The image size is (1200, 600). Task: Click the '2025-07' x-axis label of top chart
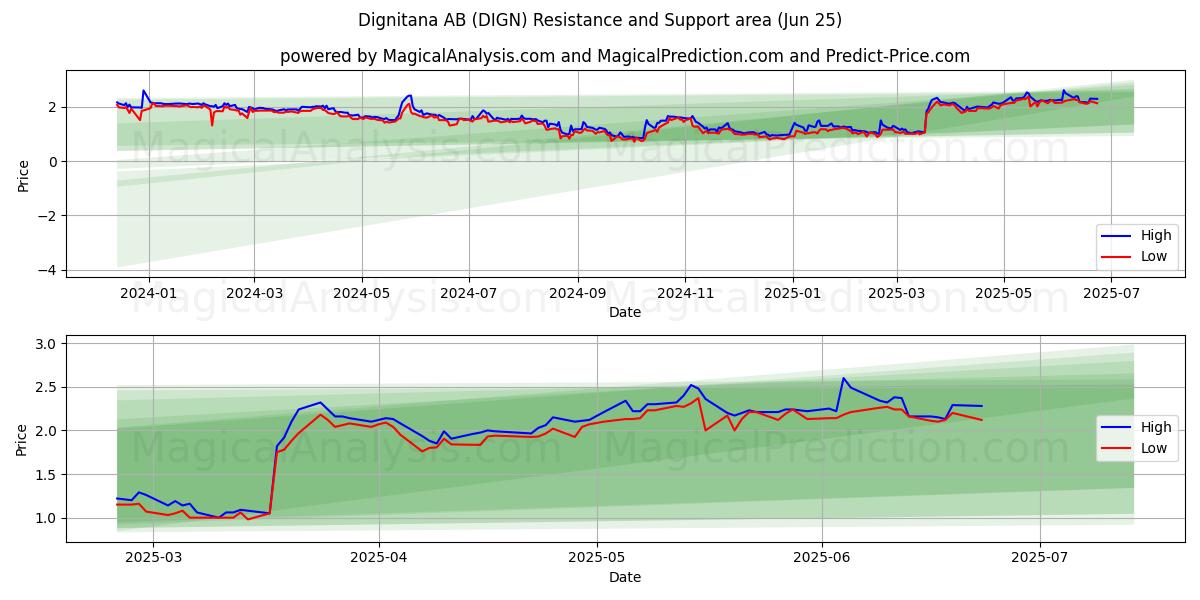point(1112,294)
